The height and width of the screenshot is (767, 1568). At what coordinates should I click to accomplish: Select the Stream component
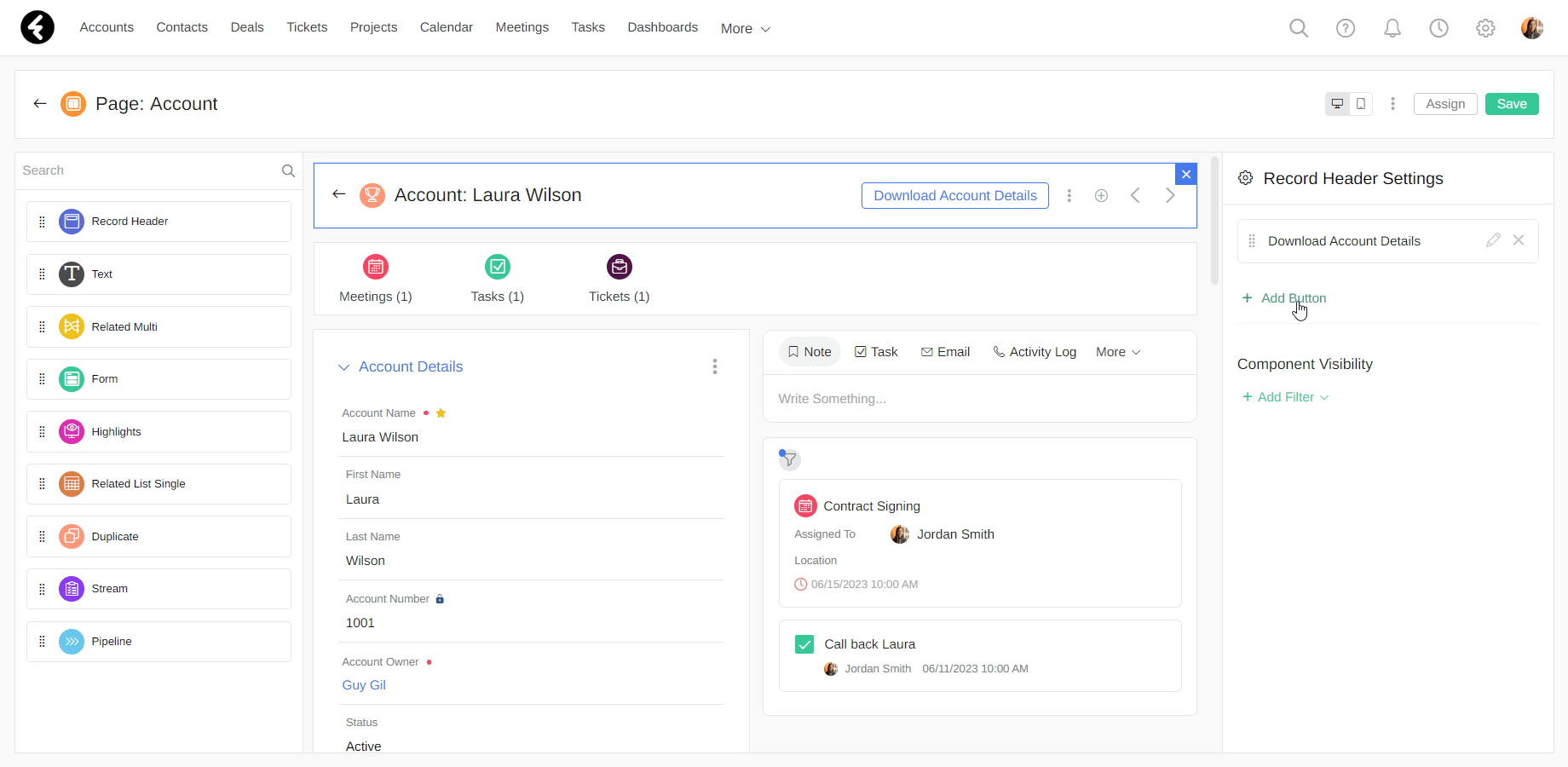coord(159,589)
